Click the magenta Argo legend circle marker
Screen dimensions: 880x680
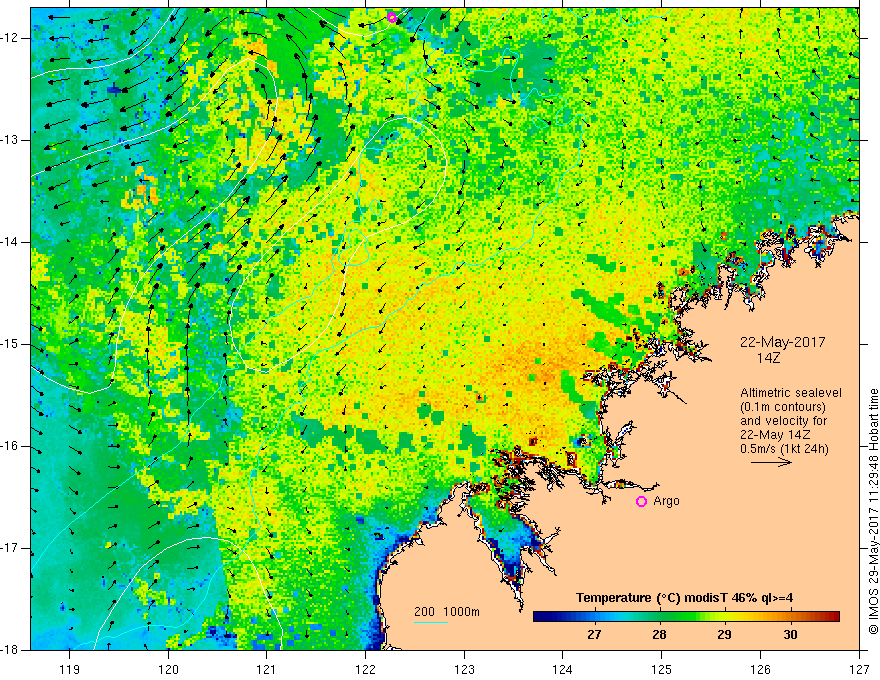[641, 502]
